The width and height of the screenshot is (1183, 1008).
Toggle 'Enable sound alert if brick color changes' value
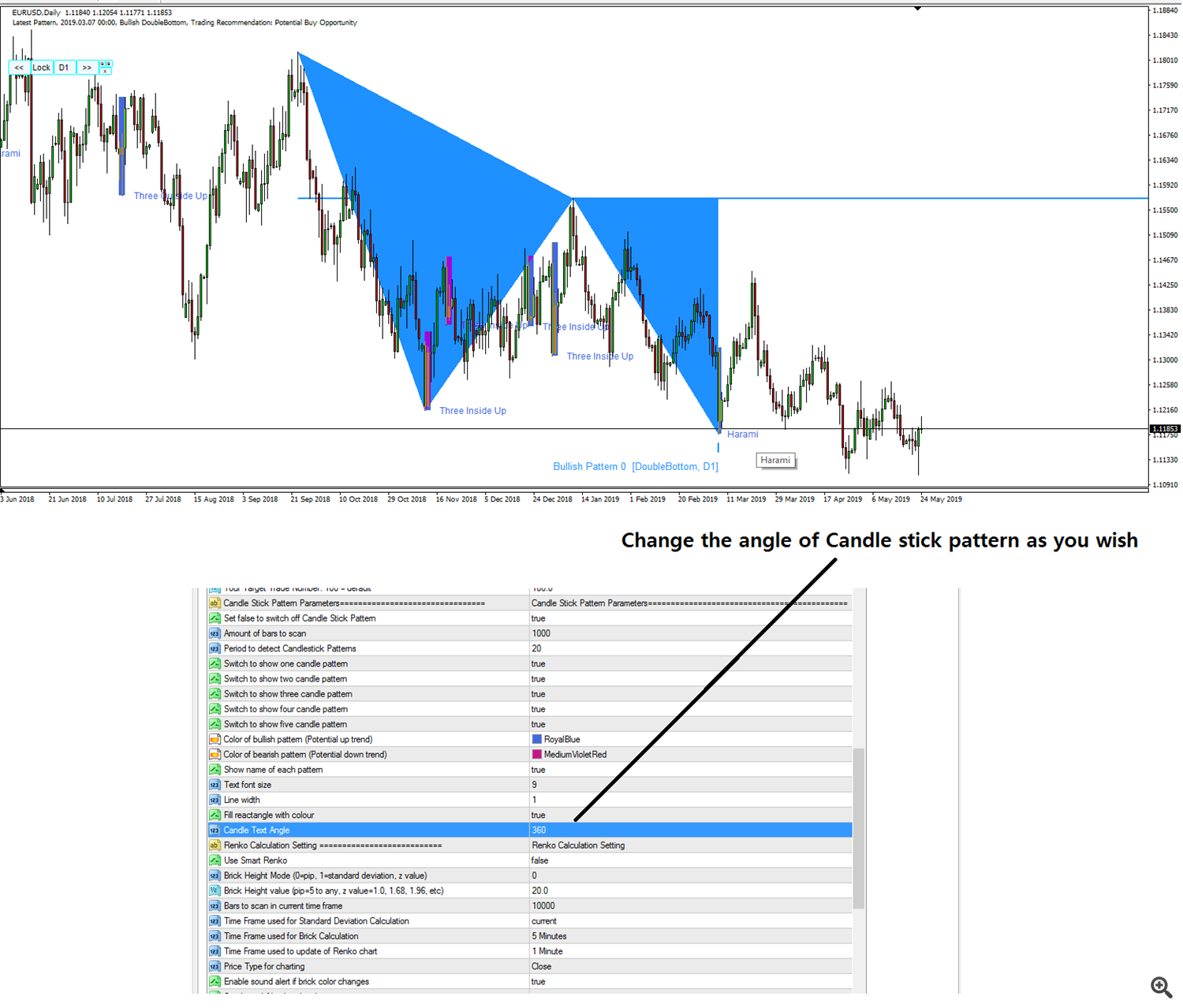point(539,982)
